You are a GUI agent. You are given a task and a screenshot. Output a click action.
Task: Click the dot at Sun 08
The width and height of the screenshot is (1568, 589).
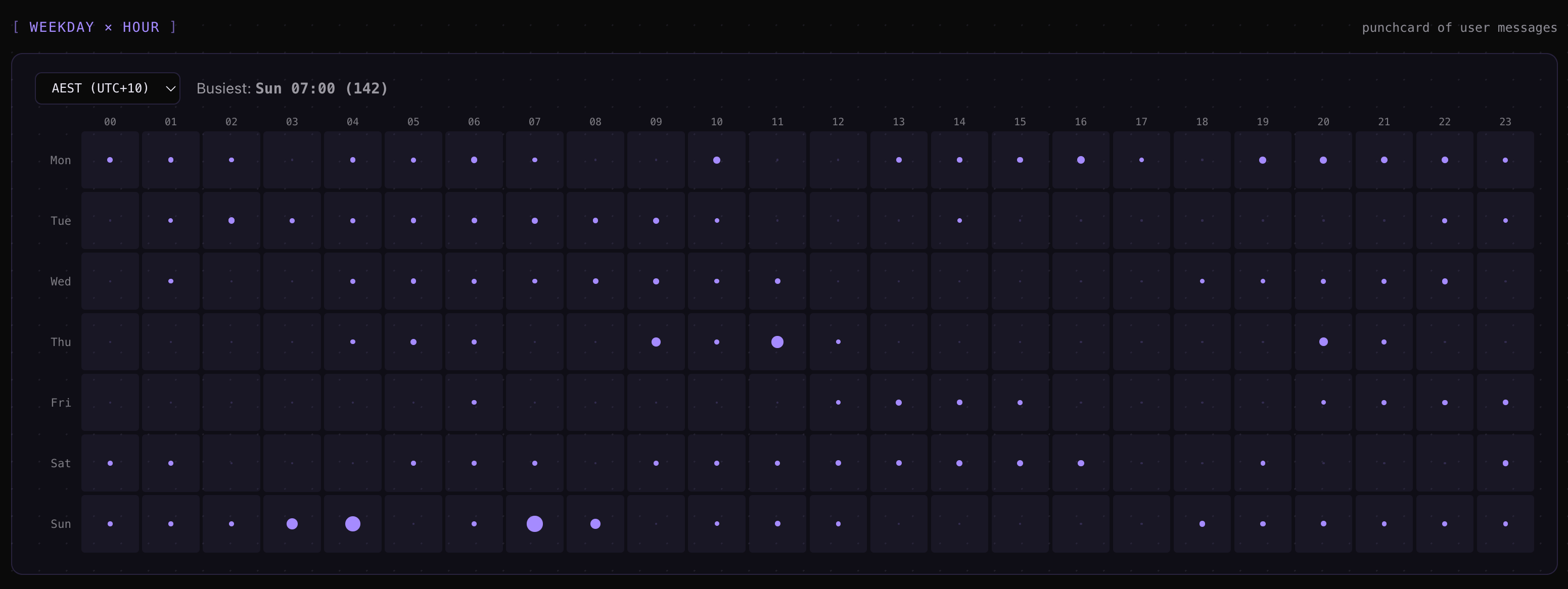point(595,524)
